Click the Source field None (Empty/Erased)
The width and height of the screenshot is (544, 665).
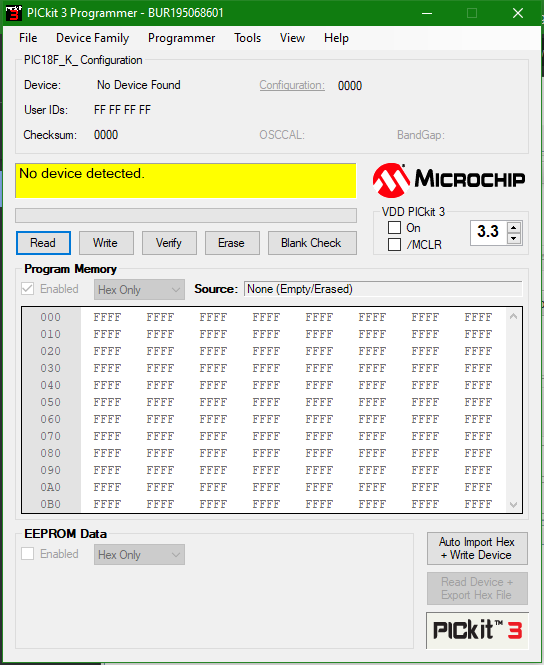(383, 289)
